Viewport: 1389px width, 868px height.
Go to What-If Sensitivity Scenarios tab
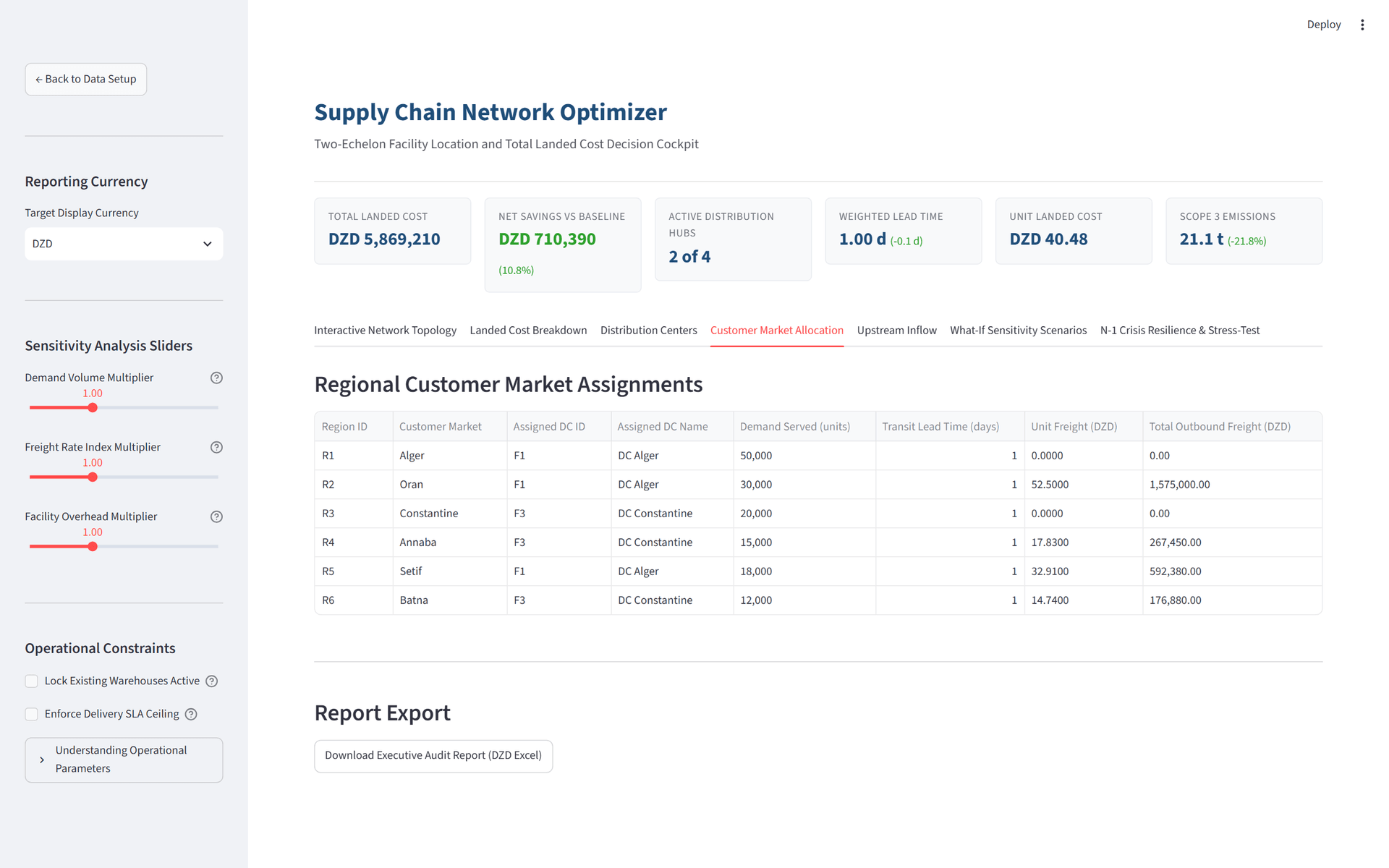1018,331
